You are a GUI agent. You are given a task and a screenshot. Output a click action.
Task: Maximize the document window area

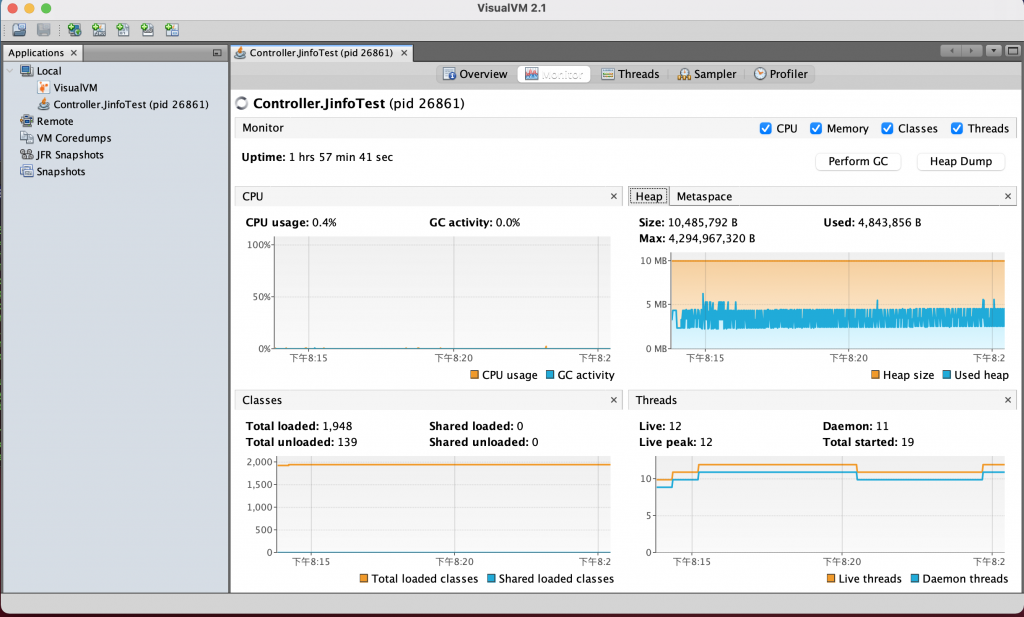point(1013,51)
